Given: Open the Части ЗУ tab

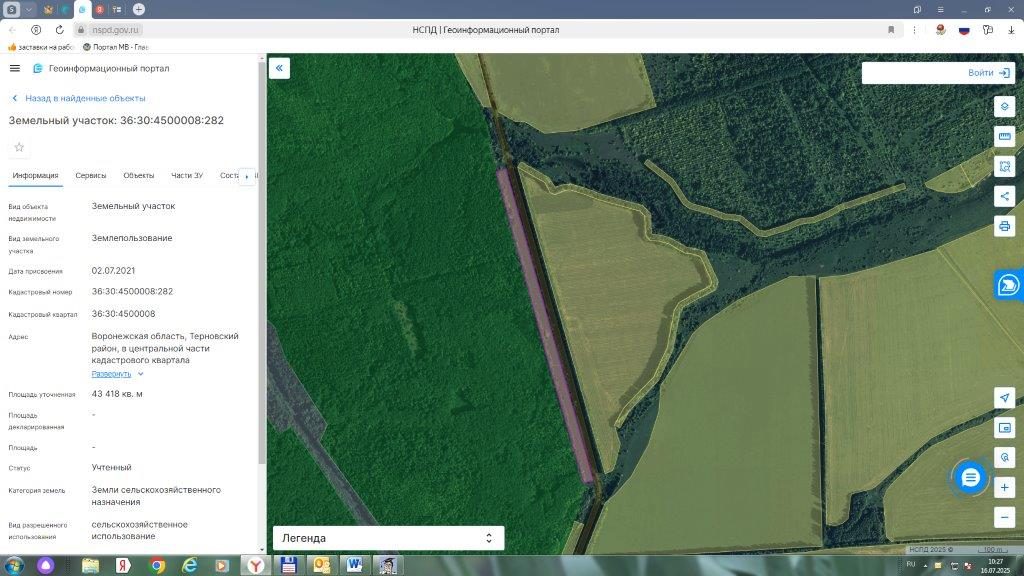Looking at the screenshot, I should (x=187, y=176).
